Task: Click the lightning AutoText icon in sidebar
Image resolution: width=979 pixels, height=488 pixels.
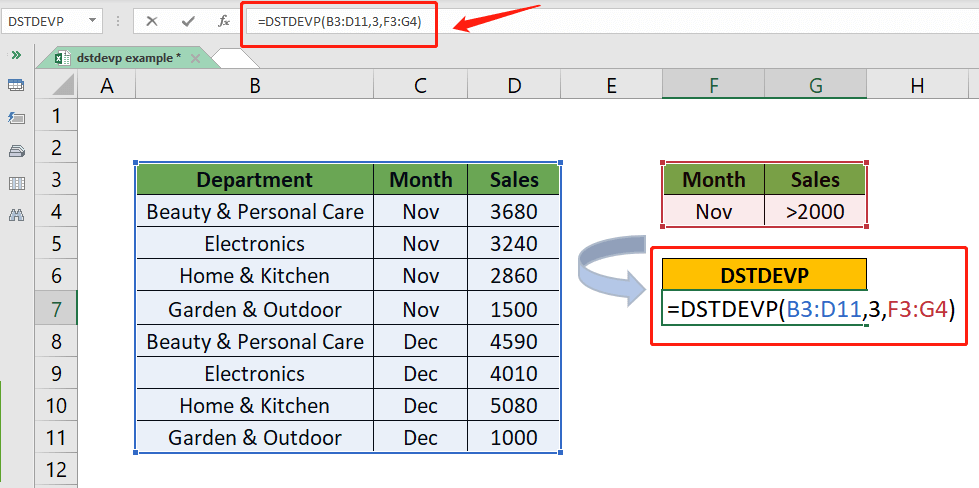Action: pos(16,118)
